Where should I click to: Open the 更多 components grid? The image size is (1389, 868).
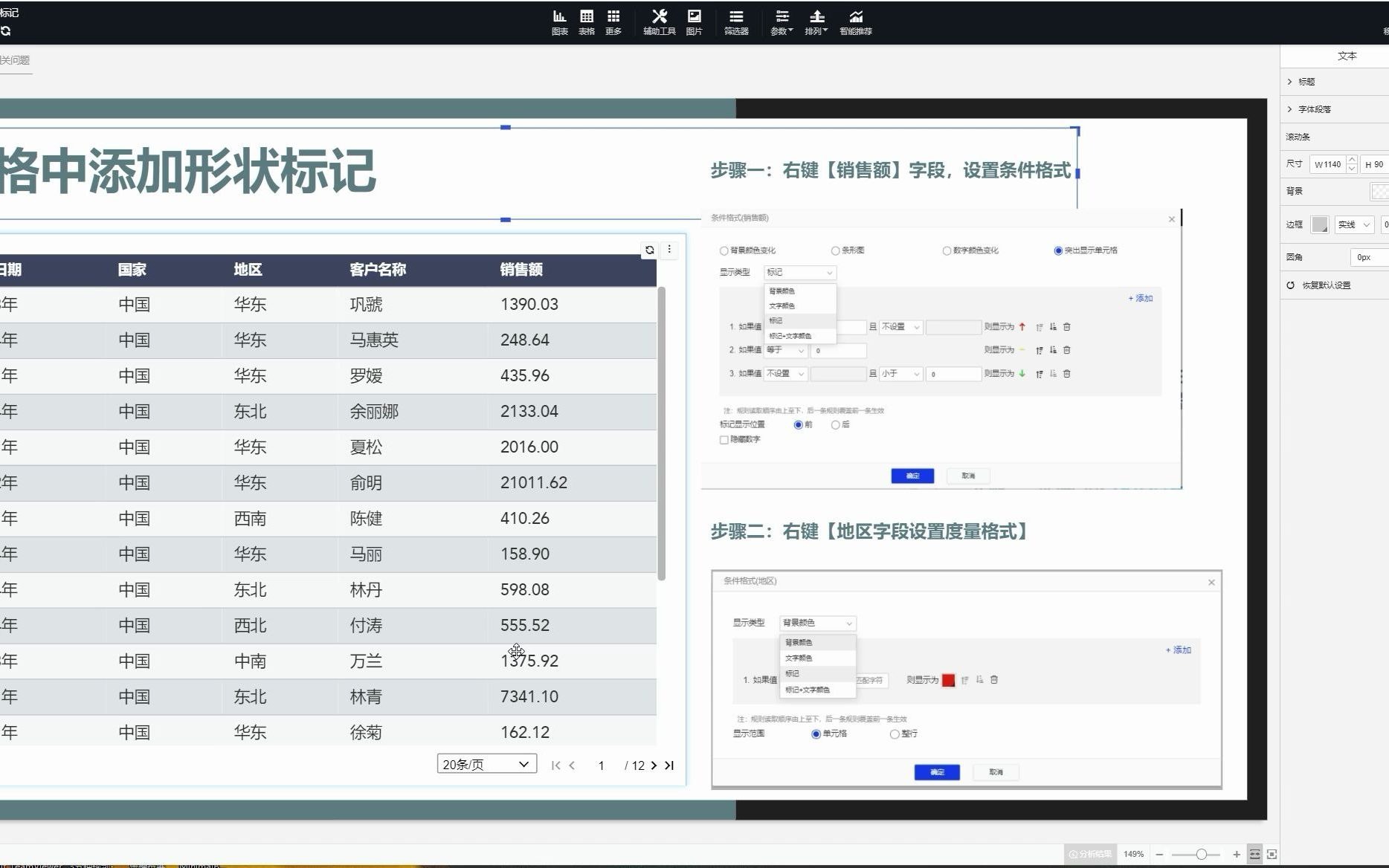click(x=613, y=22)
